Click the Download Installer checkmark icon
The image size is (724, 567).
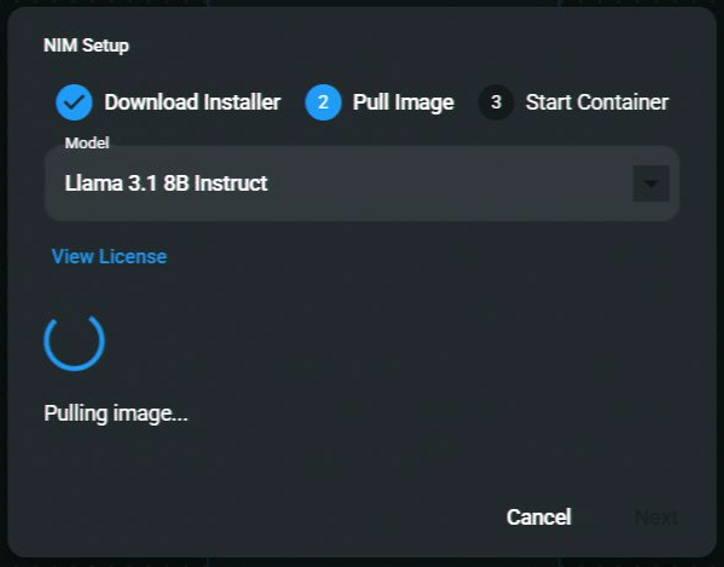tap(74, 102)
